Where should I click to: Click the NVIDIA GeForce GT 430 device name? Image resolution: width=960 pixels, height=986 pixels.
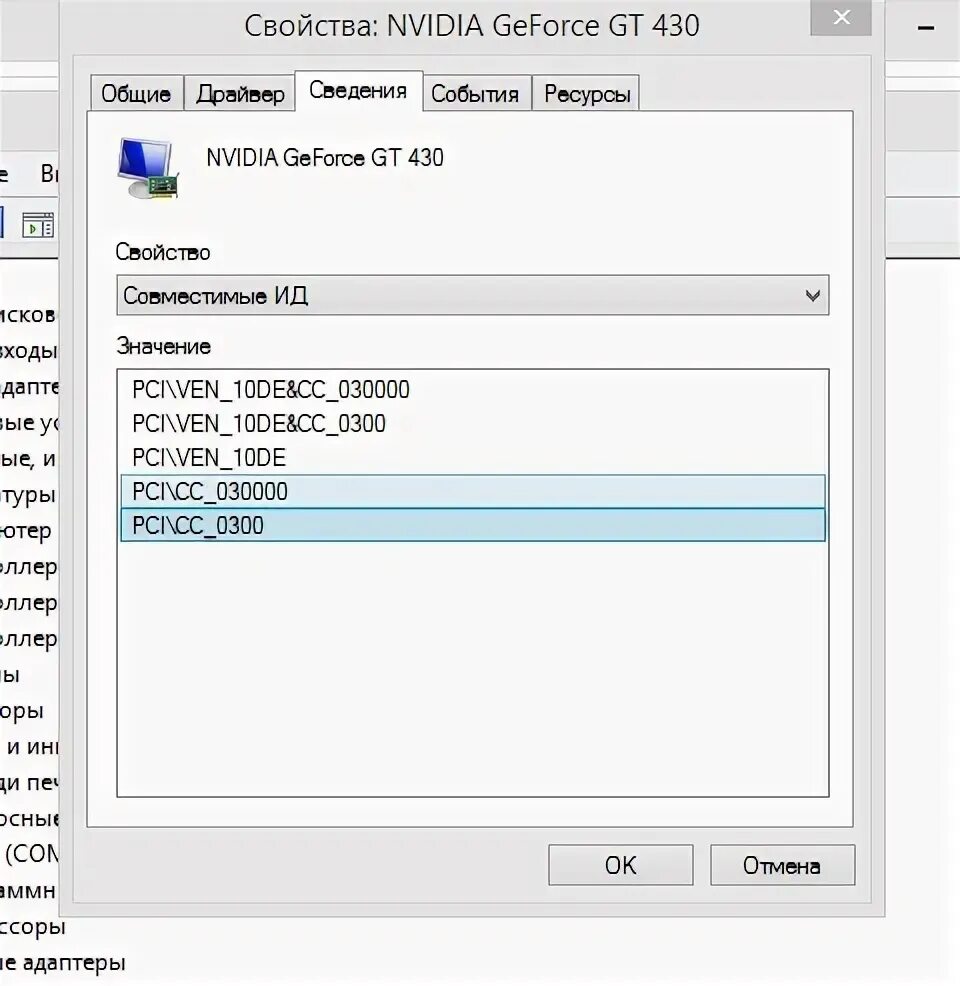coord(325,157)
